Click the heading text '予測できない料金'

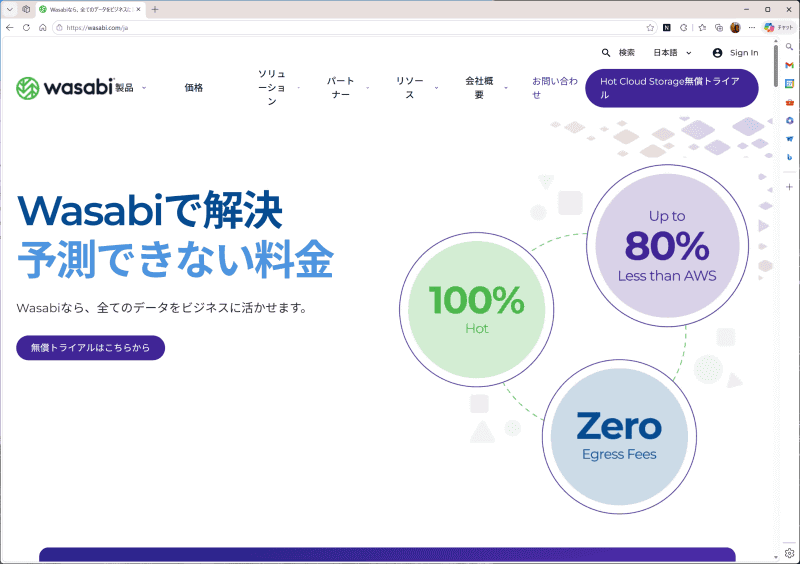[176, 259]
